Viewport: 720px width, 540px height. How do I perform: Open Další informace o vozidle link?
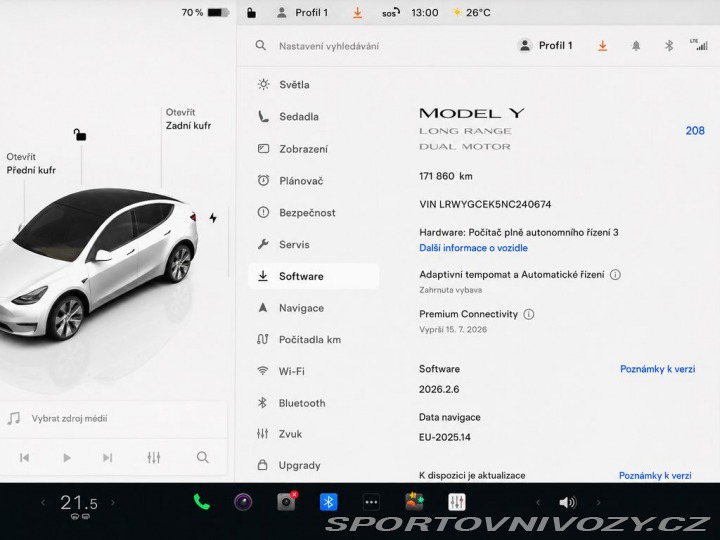[x=473, y=248]
